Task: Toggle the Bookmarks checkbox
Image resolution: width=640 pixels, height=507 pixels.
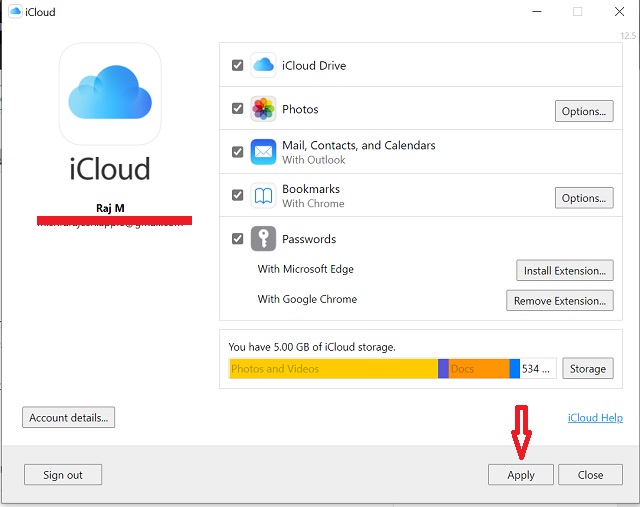Action: pyautogui.click(x=238, y=195)
